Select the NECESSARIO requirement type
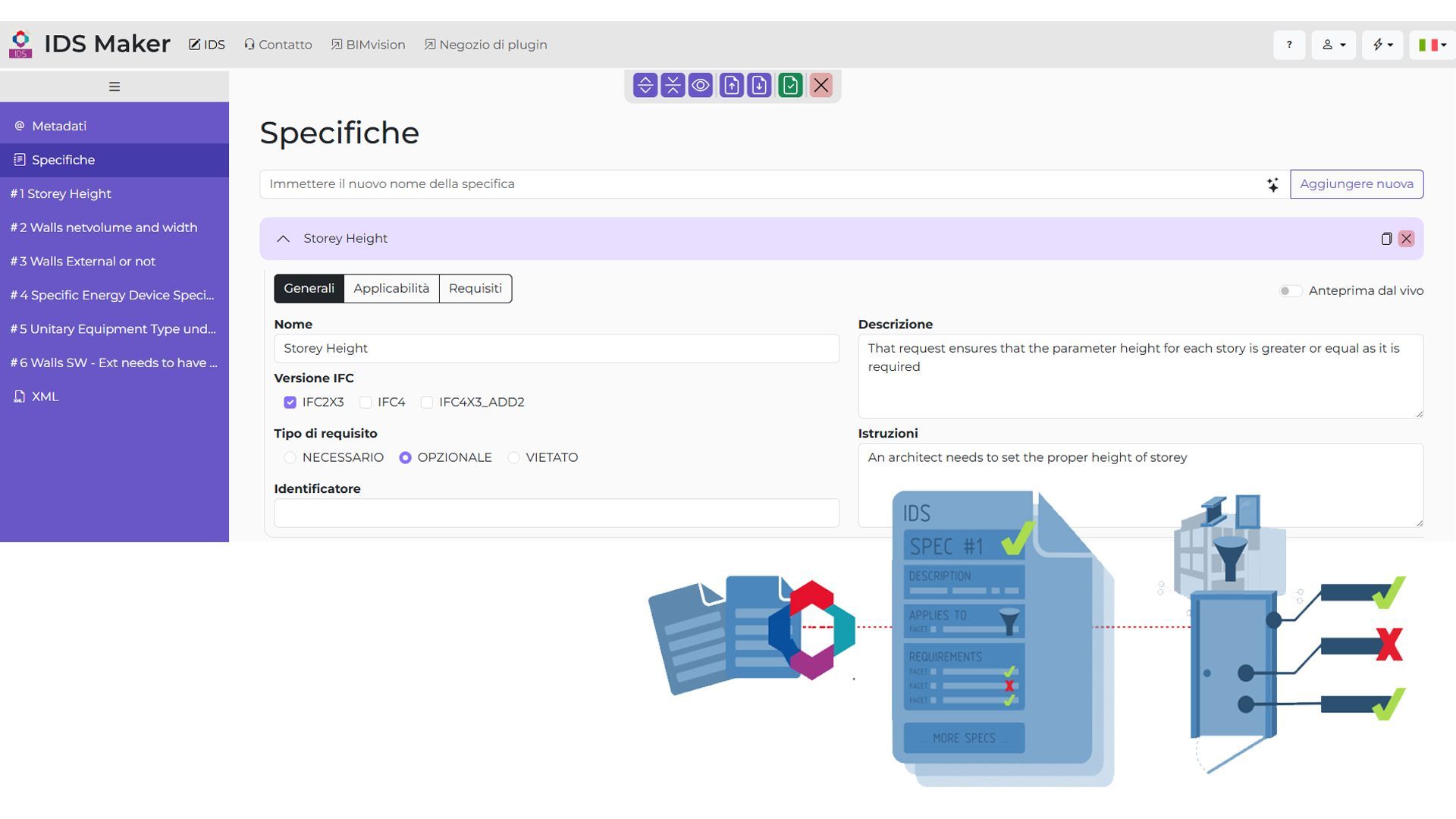The height and width of the screenshot is (819, 1456). click(x=290, y=458)
